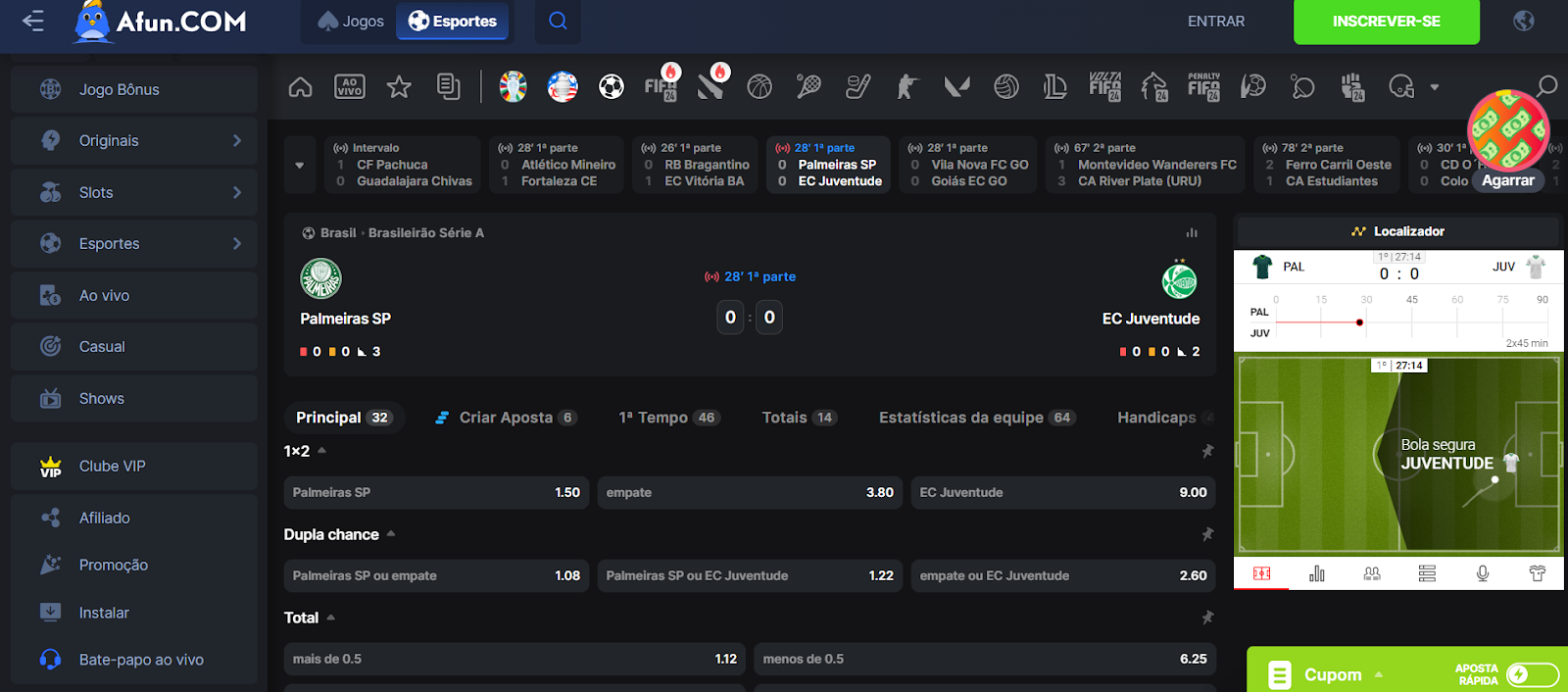Pin the Total market
The width and height of the screenshot is (1568, 692).
(1207, 618)
